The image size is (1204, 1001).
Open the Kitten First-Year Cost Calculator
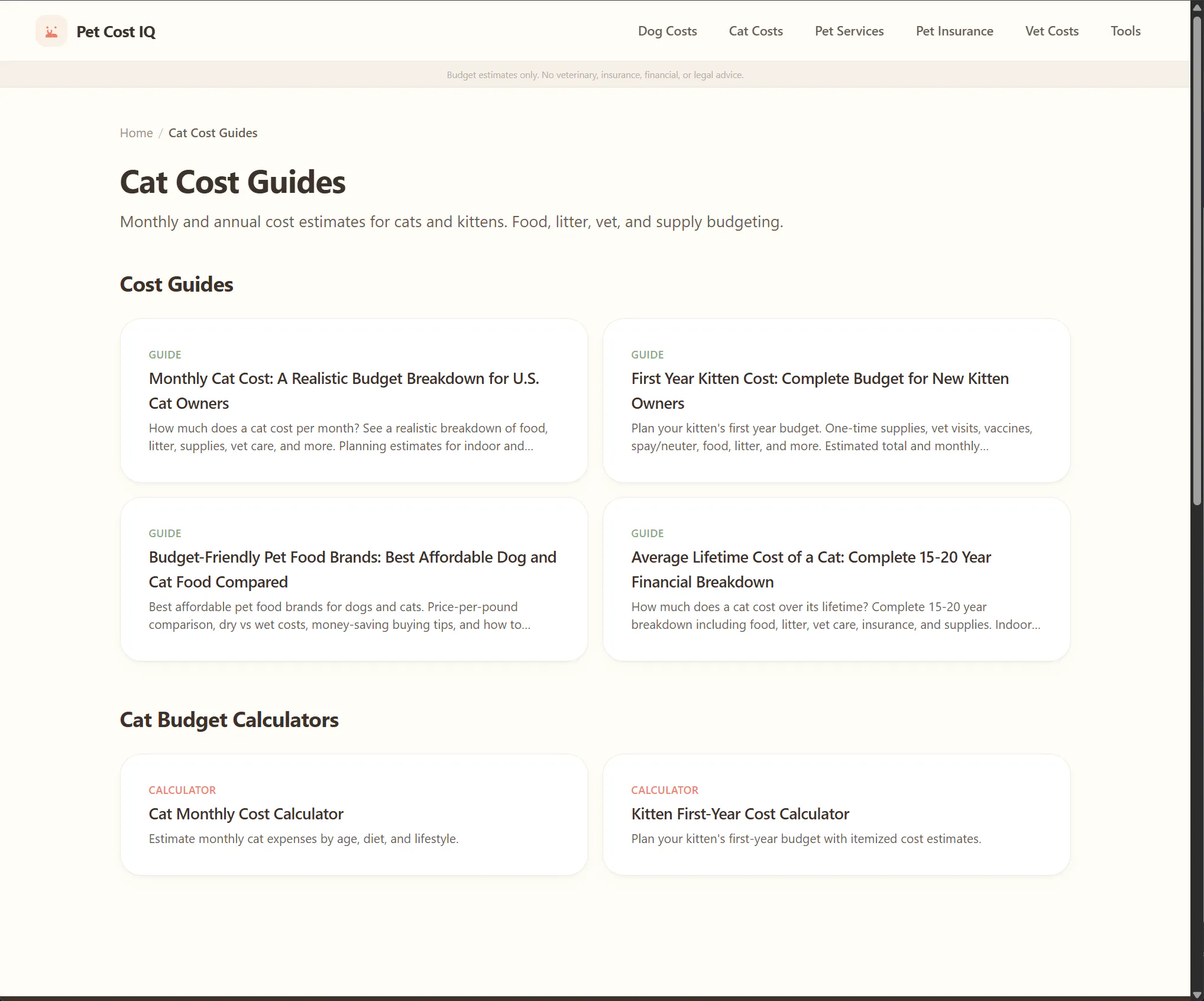tap(740, 814)
